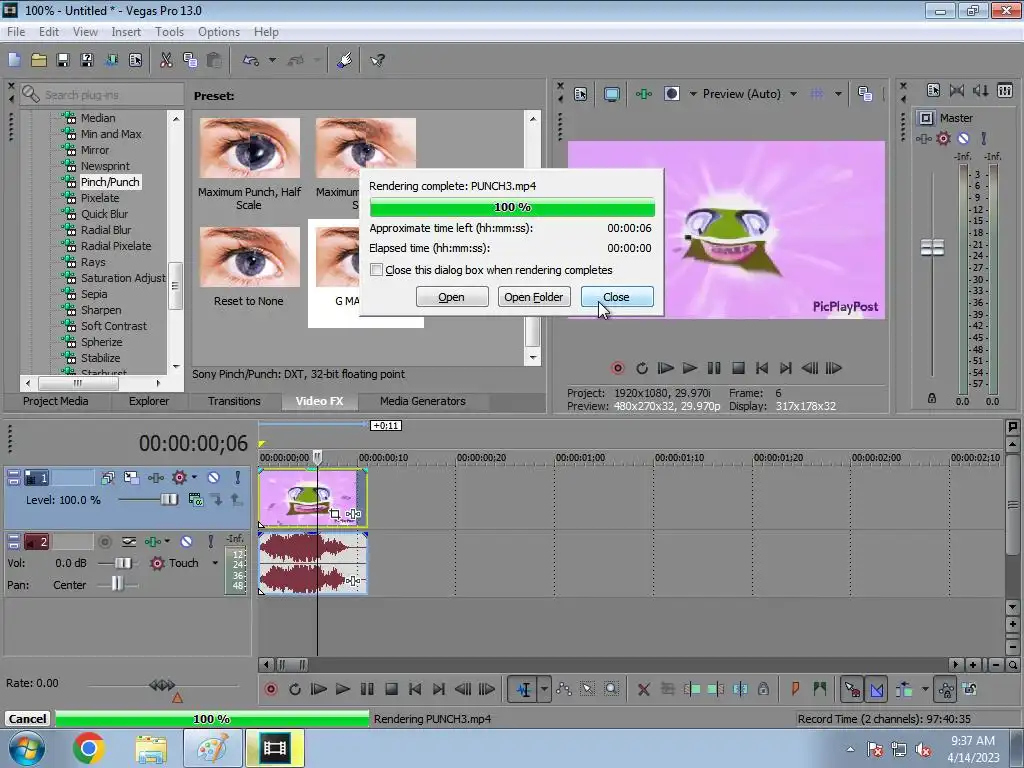Open Undo history dropdown arrow
Screen dimensions: 1024x768
point(272,60)
